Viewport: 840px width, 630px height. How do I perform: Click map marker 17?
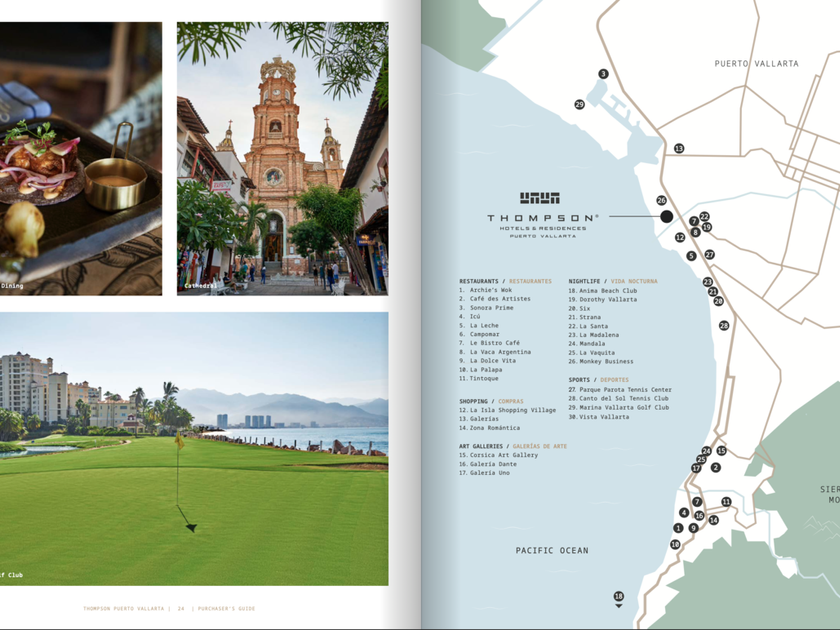coord(696,468)
